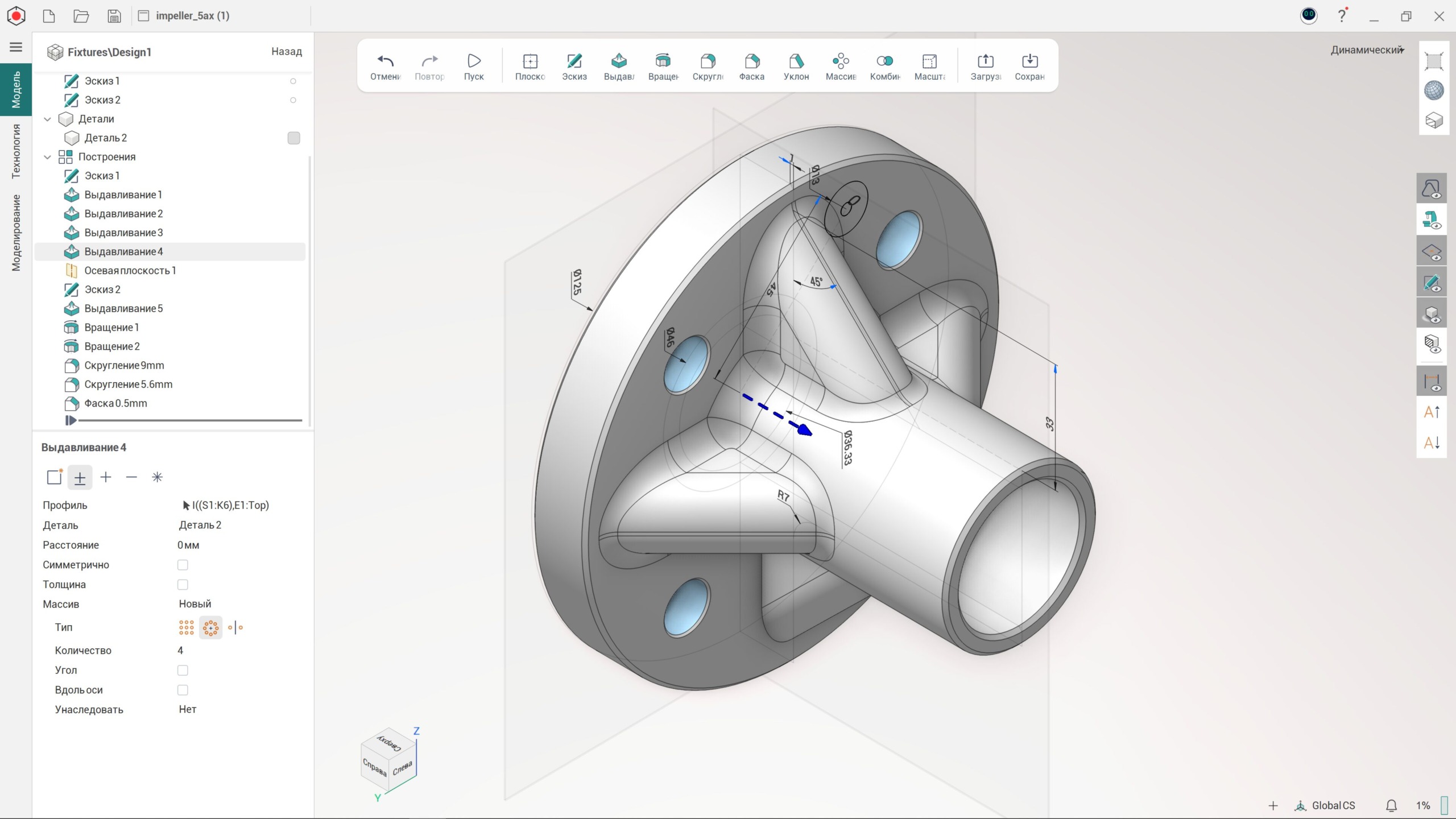Check the Вдоль оси option
Viewport: 1456px width, 819px height.
click(183, 690)
